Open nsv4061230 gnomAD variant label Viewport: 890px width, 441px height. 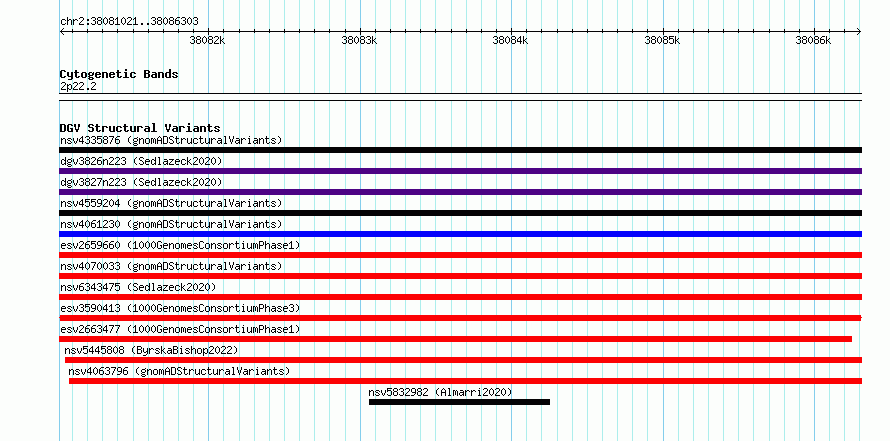(x=171, y=224)
